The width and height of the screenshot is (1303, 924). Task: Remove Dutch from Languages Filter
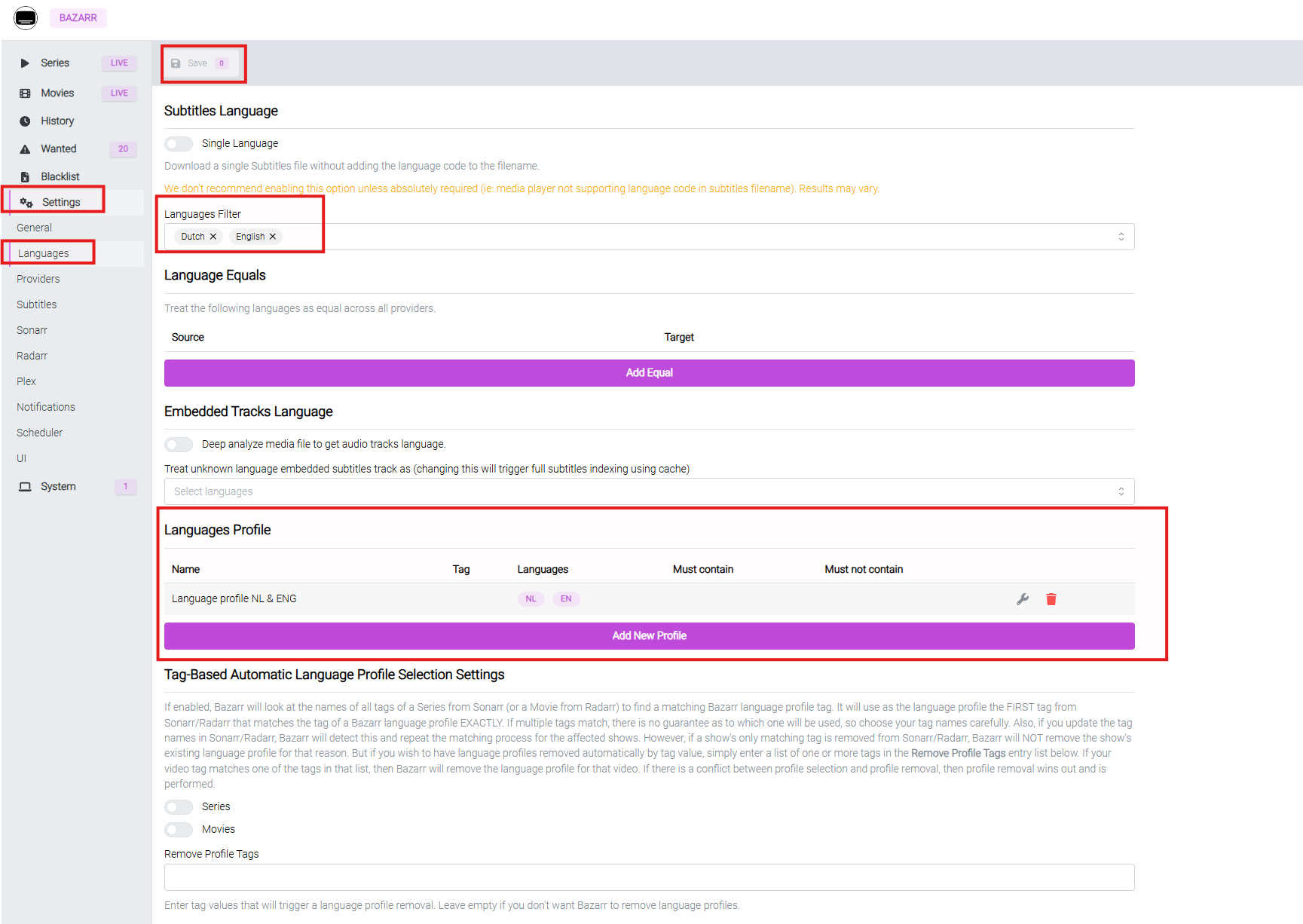pos(213,237)
